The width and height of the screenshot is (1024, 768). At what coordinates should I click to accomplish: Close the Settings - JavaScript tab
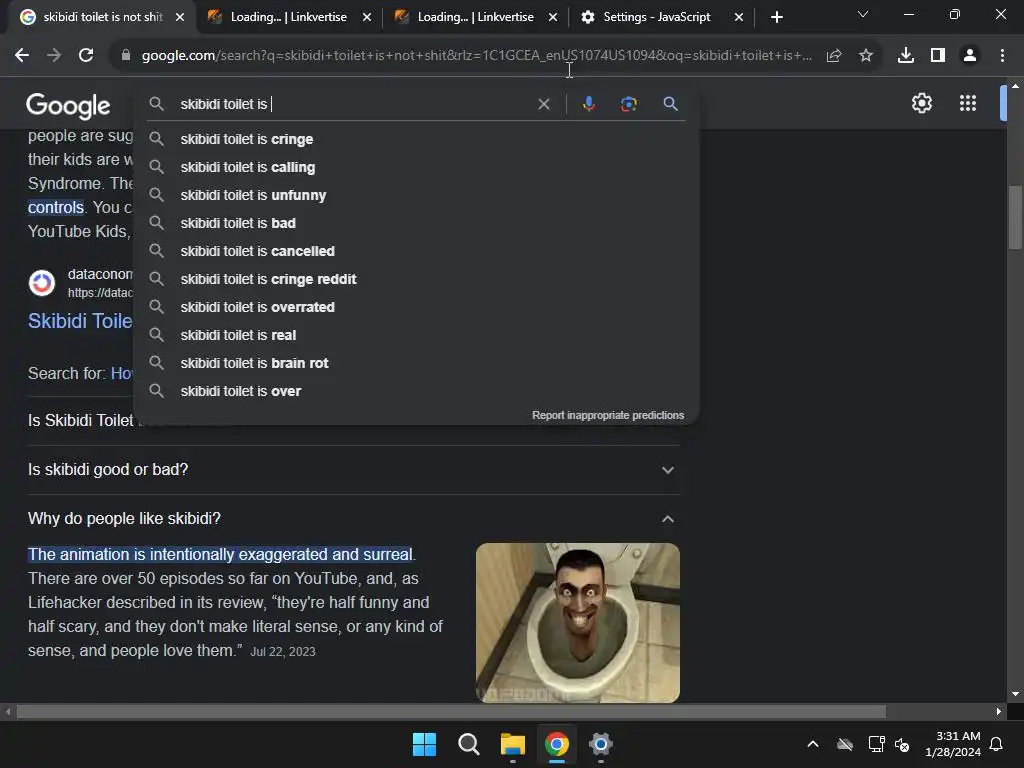[x=739, y=17]
